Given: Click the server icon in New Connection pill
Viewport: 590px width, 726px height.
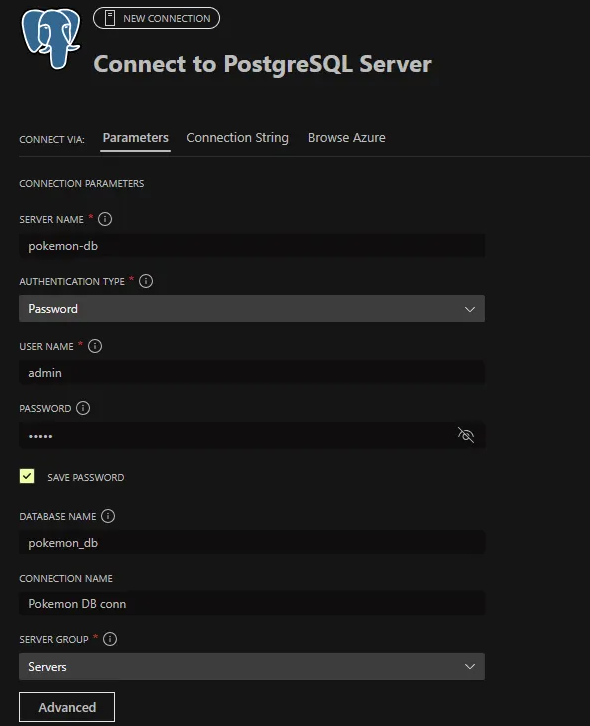Looking at the screenshot, I should click(110, 18).
